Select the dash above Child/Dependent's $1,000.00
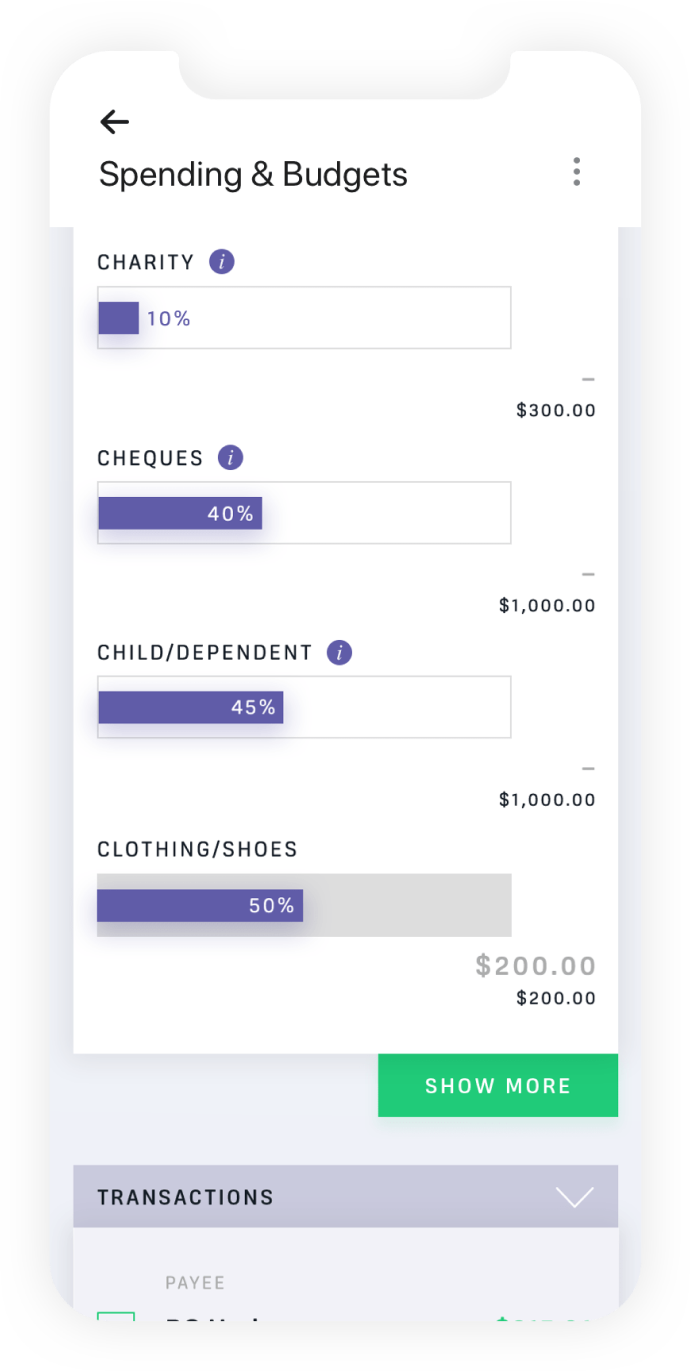Image resolution: width=690 pixels, height=1372 pixels. (588, 769)
